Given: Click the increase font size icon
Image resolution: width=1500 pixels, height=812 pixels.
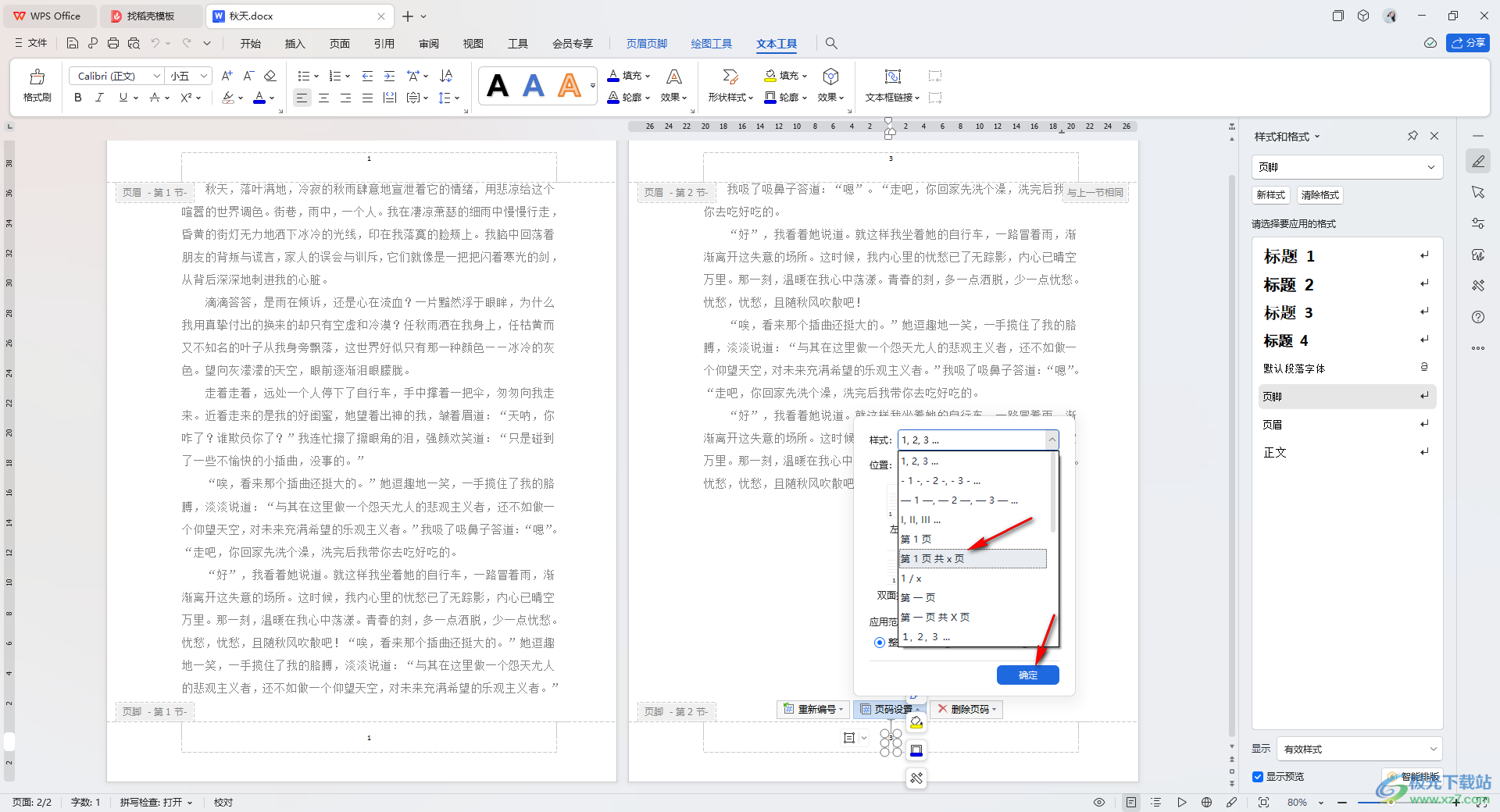Looking at the screenshot, I should coord(227,76).
